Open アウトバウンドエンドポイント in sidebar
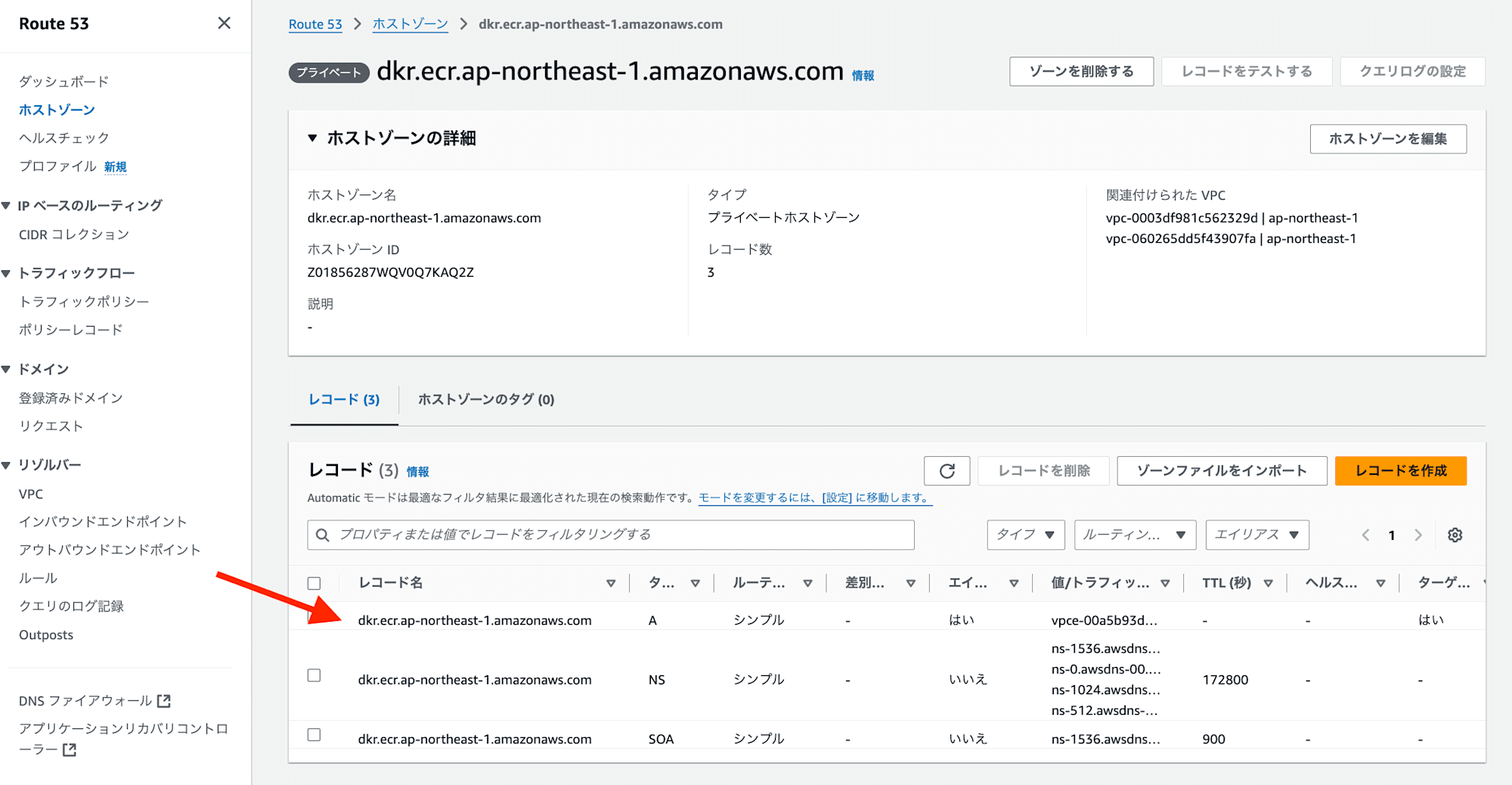Image resolution: width=1512 pixels, height=785 pixels. click(110, 550)
